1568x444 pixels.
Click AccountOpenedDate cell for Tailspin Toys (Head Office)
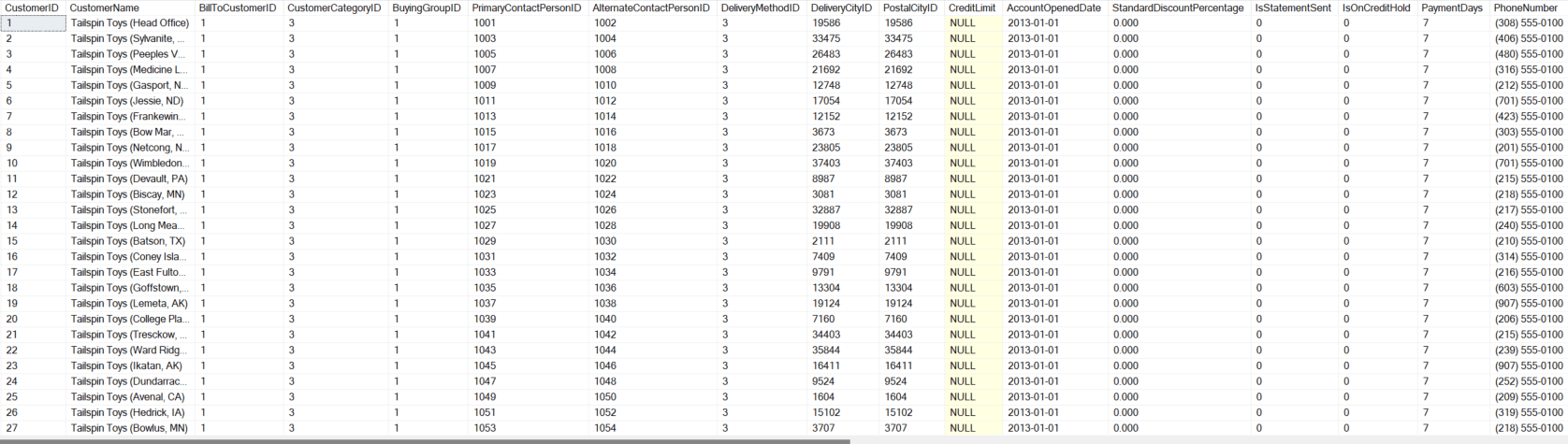(x=1055, y=23)
